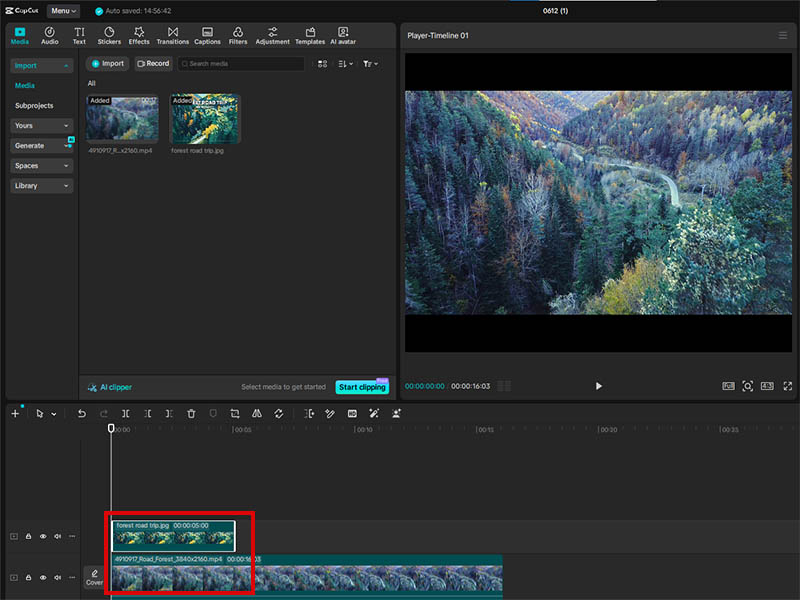Click the player fullscreen icon
The image size is (800, 600).
[x=788, y=386]
